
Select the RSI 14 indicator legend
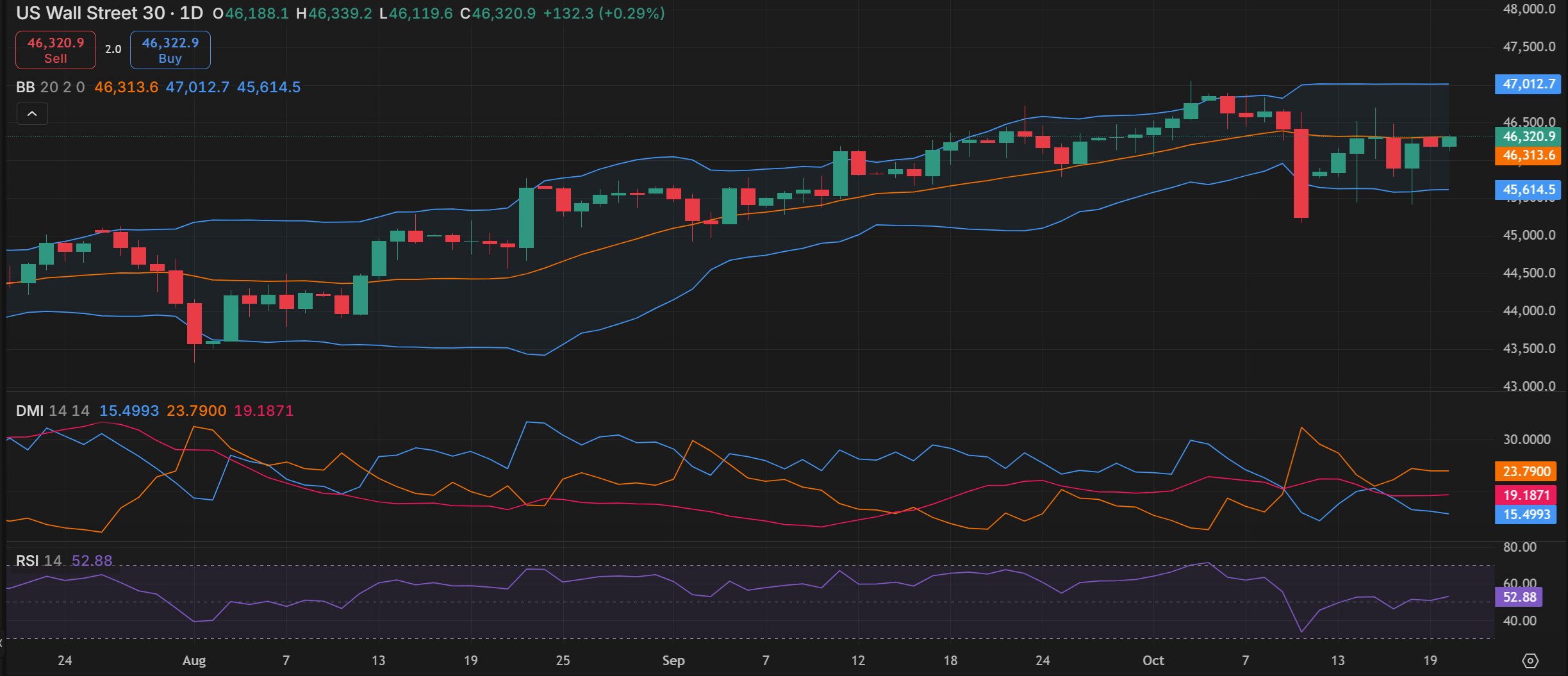38,561
